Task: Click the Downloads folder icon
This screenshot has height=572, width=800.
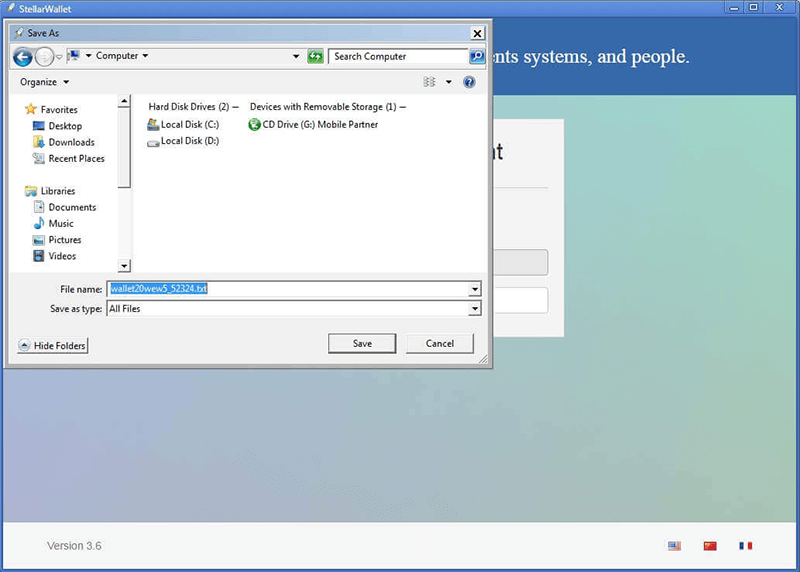Action: click(39, 142)
